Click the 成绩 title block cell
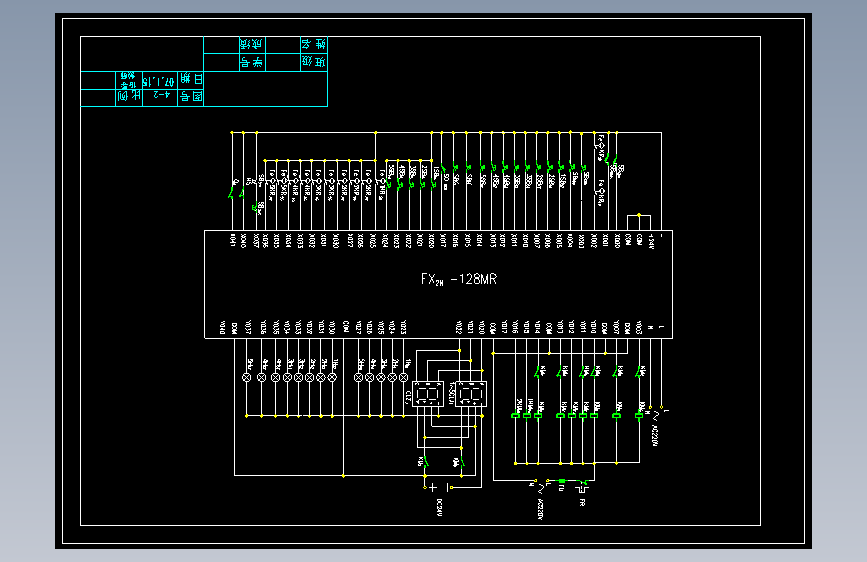 [252, 44]
